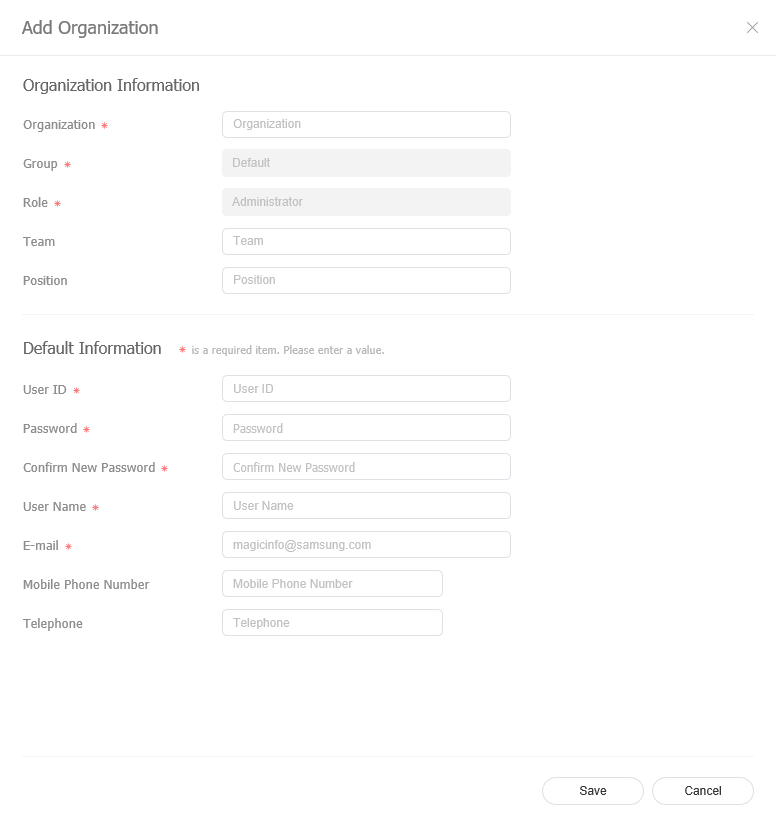This screenshot has width=776, height=822.
Task: Click the Organization name input field
Action: [x=365, y=124]
